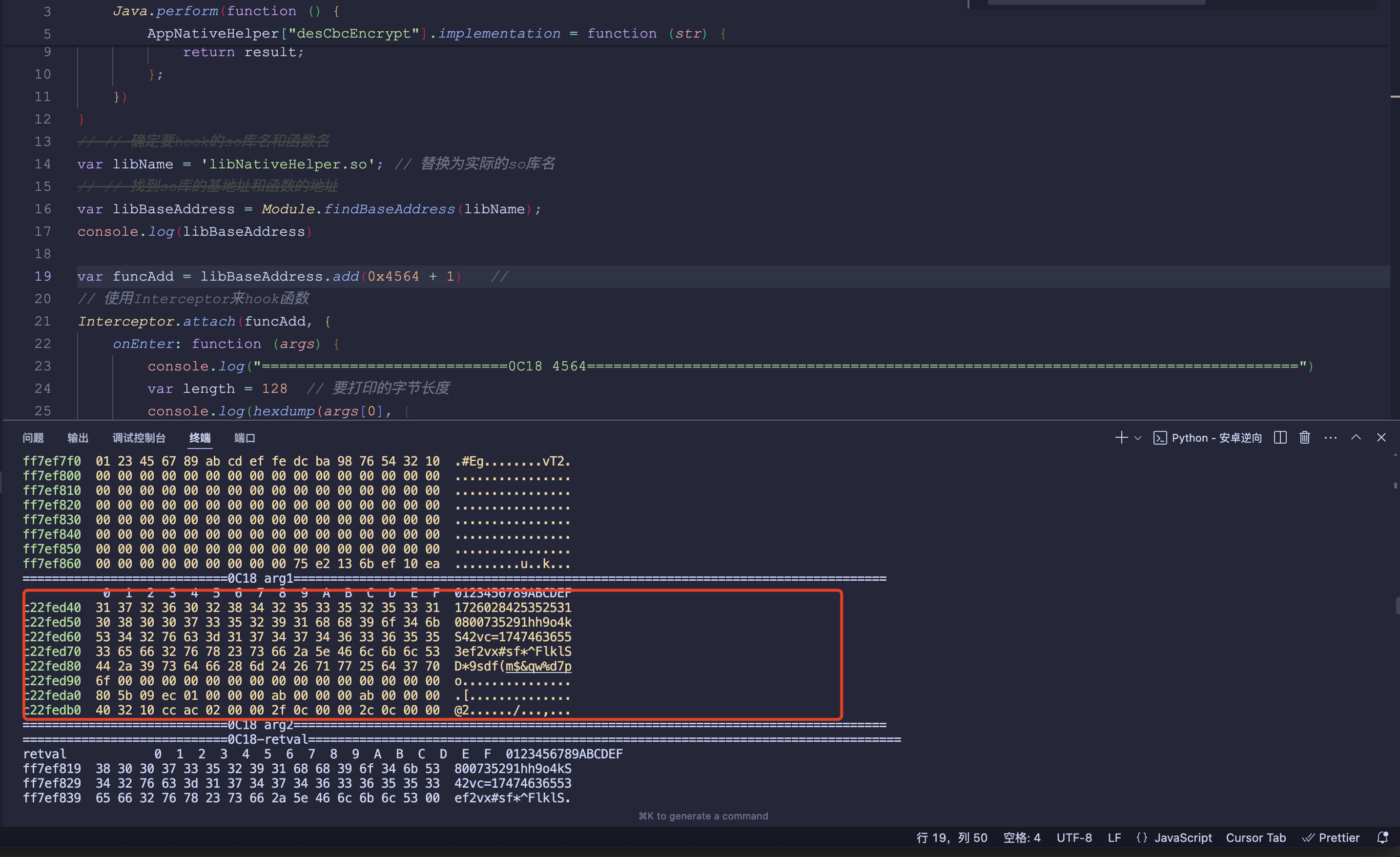Click the findBaseAddress call on line 16
Image resolution: width=1400 pixels, height=857 pixels.
[389, 209]
